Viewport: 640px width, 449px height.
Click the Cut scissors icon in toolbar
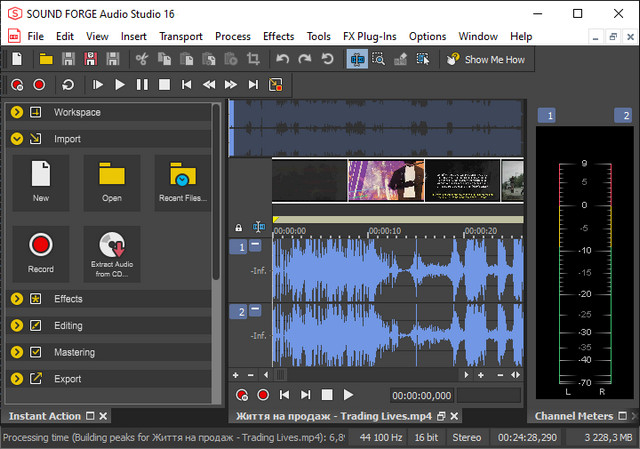(x=142, y=60)
